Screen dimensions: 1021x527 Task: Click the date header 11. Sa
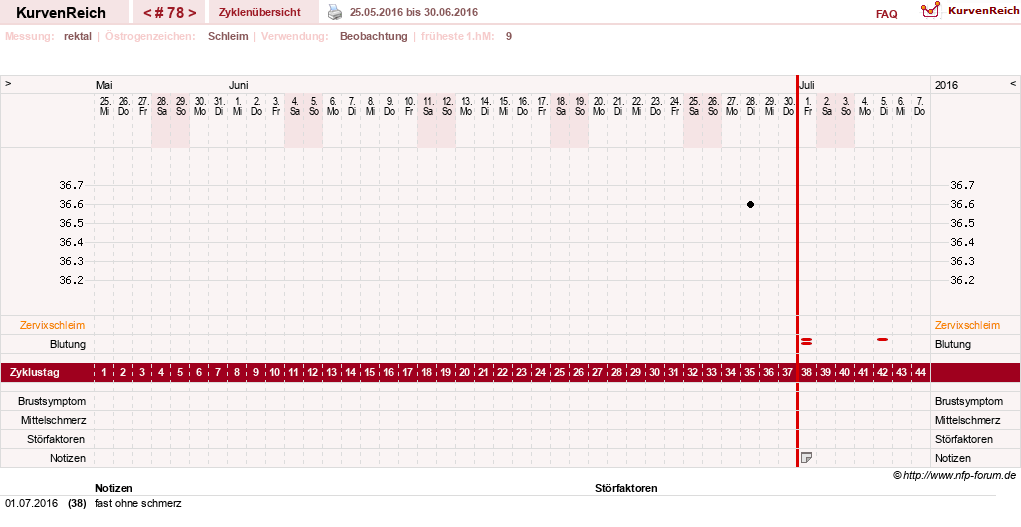point(428,106)
